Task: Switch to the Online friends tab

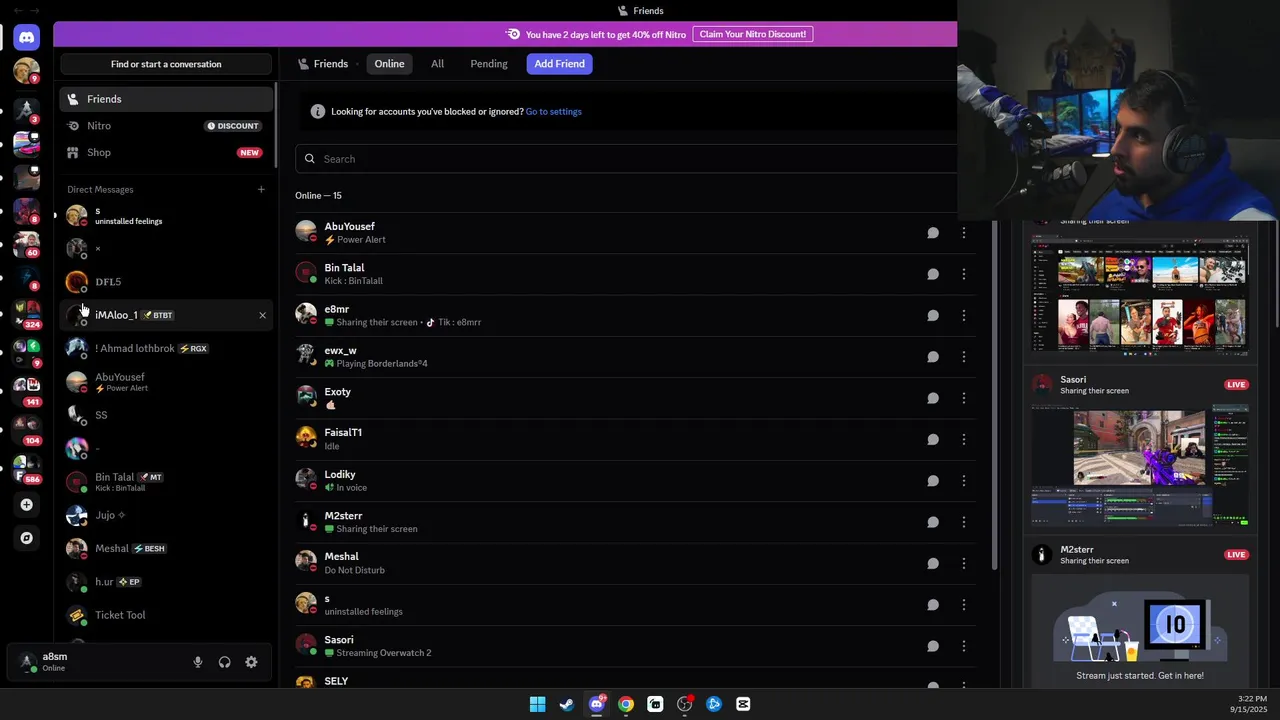Action: pyautogui.click(x=389, y=64)
